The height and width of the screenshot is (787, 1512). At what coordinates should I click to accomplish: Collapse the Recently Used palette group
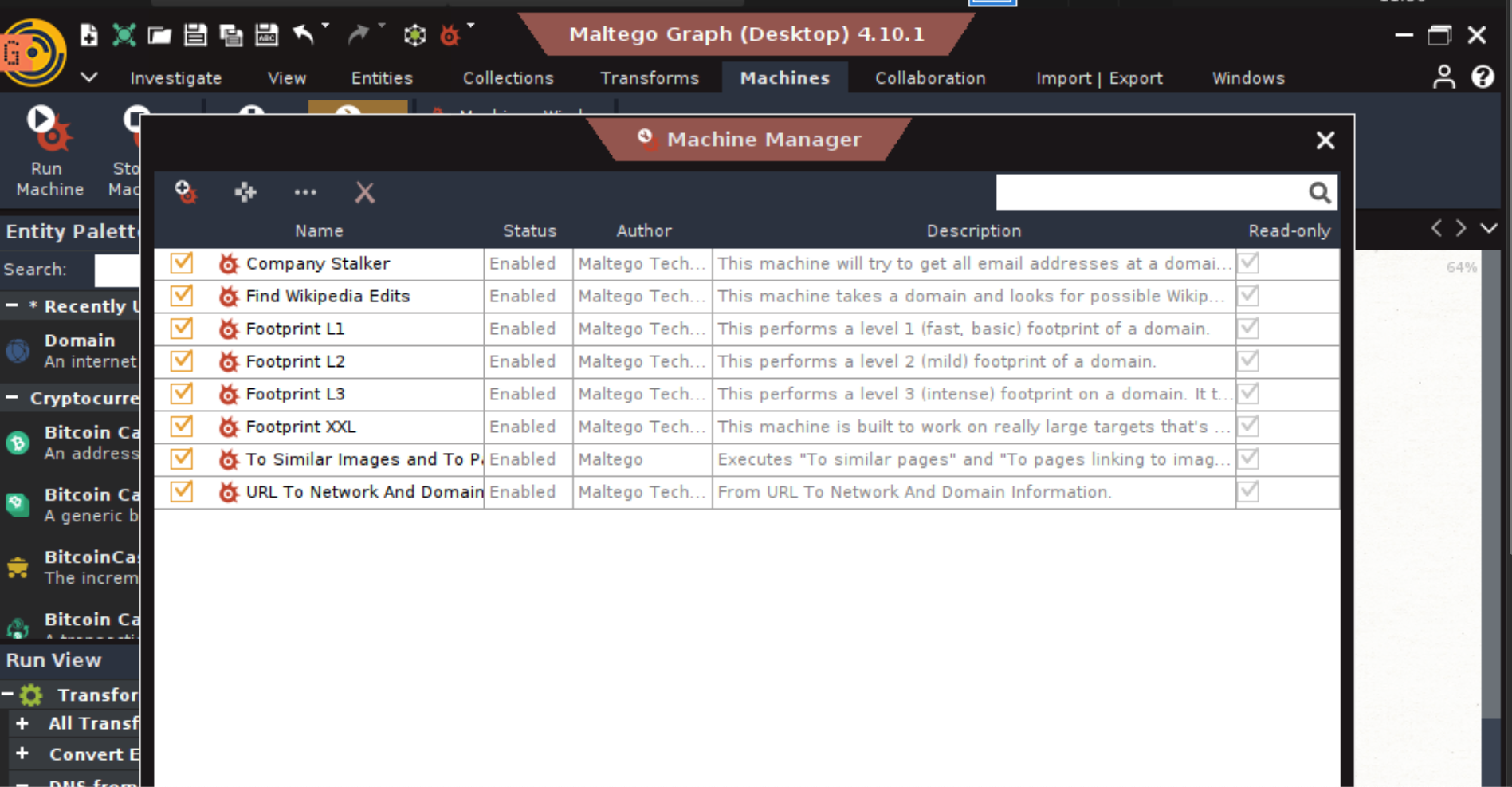click(12, 305)
